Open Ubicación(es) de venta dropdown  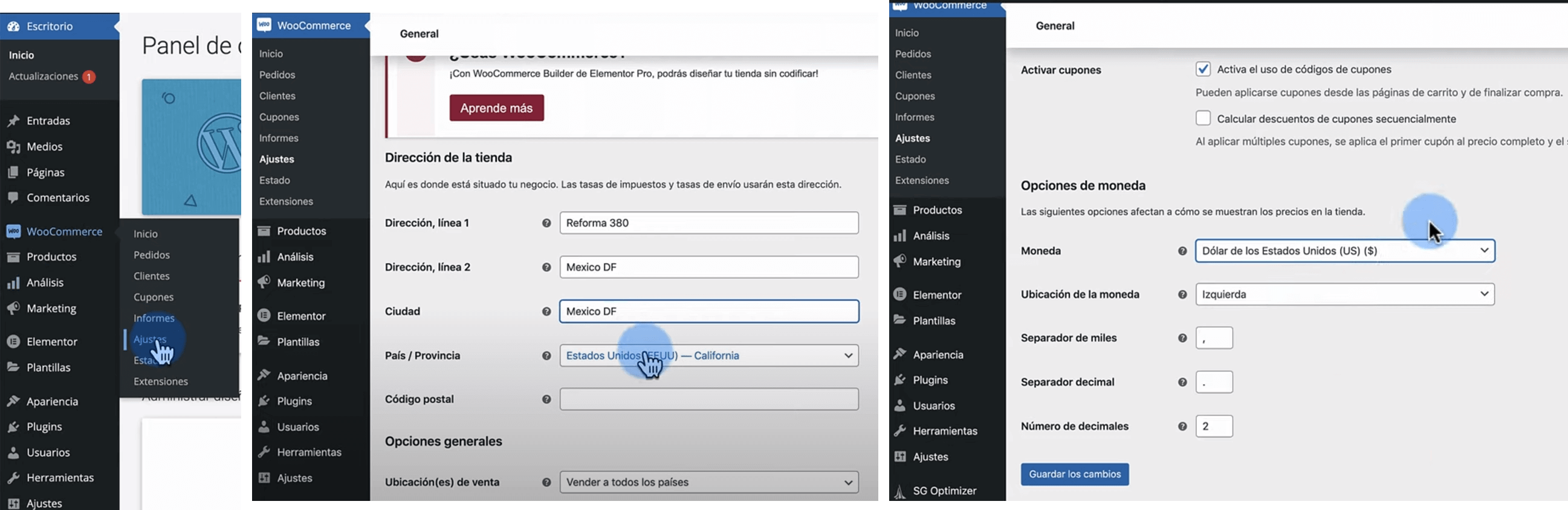tap(709, 482)
